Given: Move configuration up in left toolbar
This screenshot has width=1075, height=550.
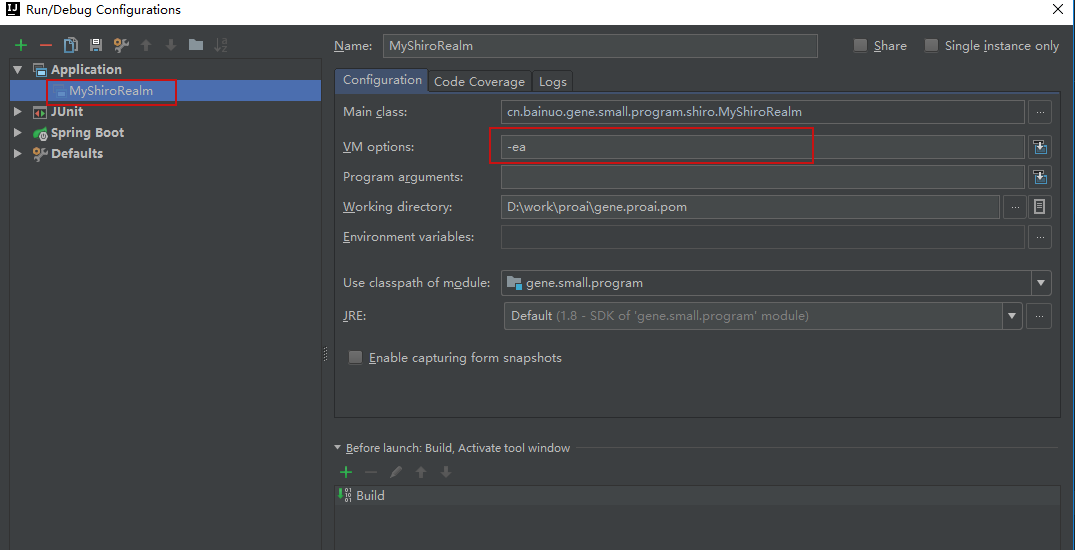Looking at the screenshot, I should click(x=145, y=45).
